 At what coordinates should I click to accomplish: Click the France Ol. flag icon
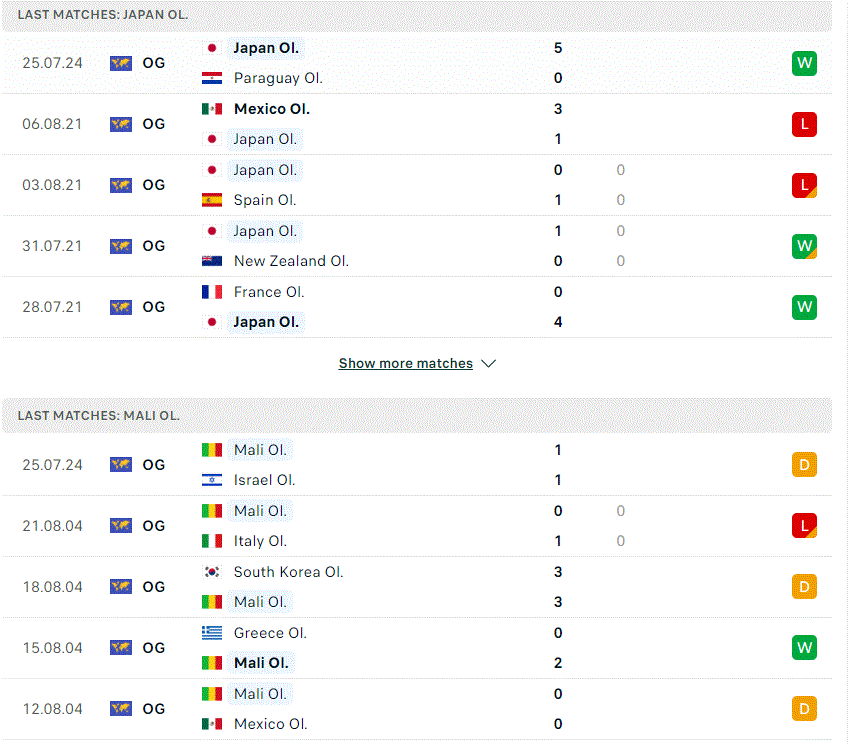tap(211, 292)
